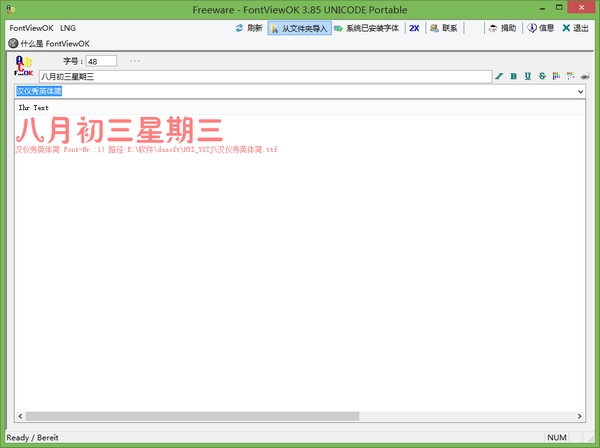Click the title bar app icon
This screenshot has width=600, height=448.
(x=11, y=9)
